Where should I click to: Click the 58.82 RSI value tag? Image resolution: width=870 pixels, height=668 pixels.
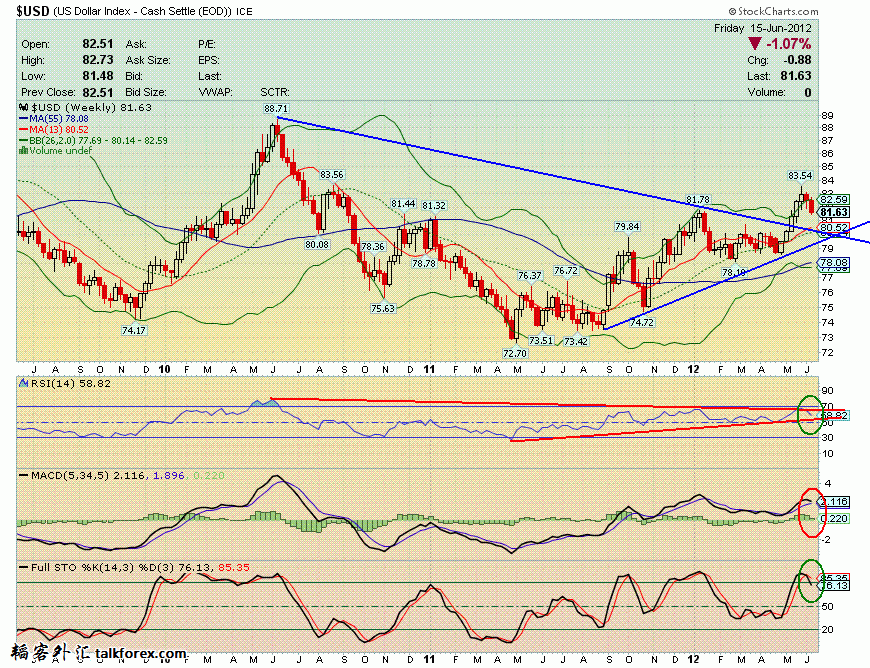coord(834,415)
